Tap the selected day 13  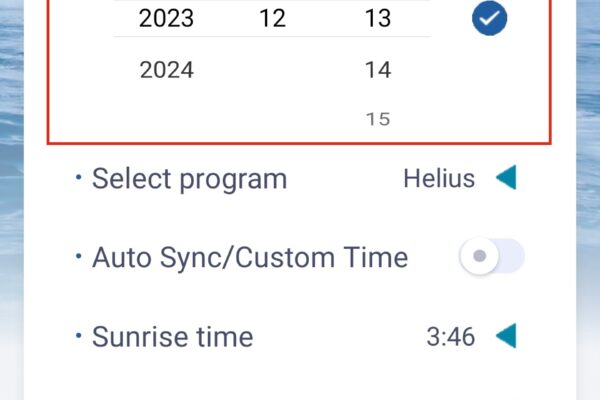click(378, 18)
